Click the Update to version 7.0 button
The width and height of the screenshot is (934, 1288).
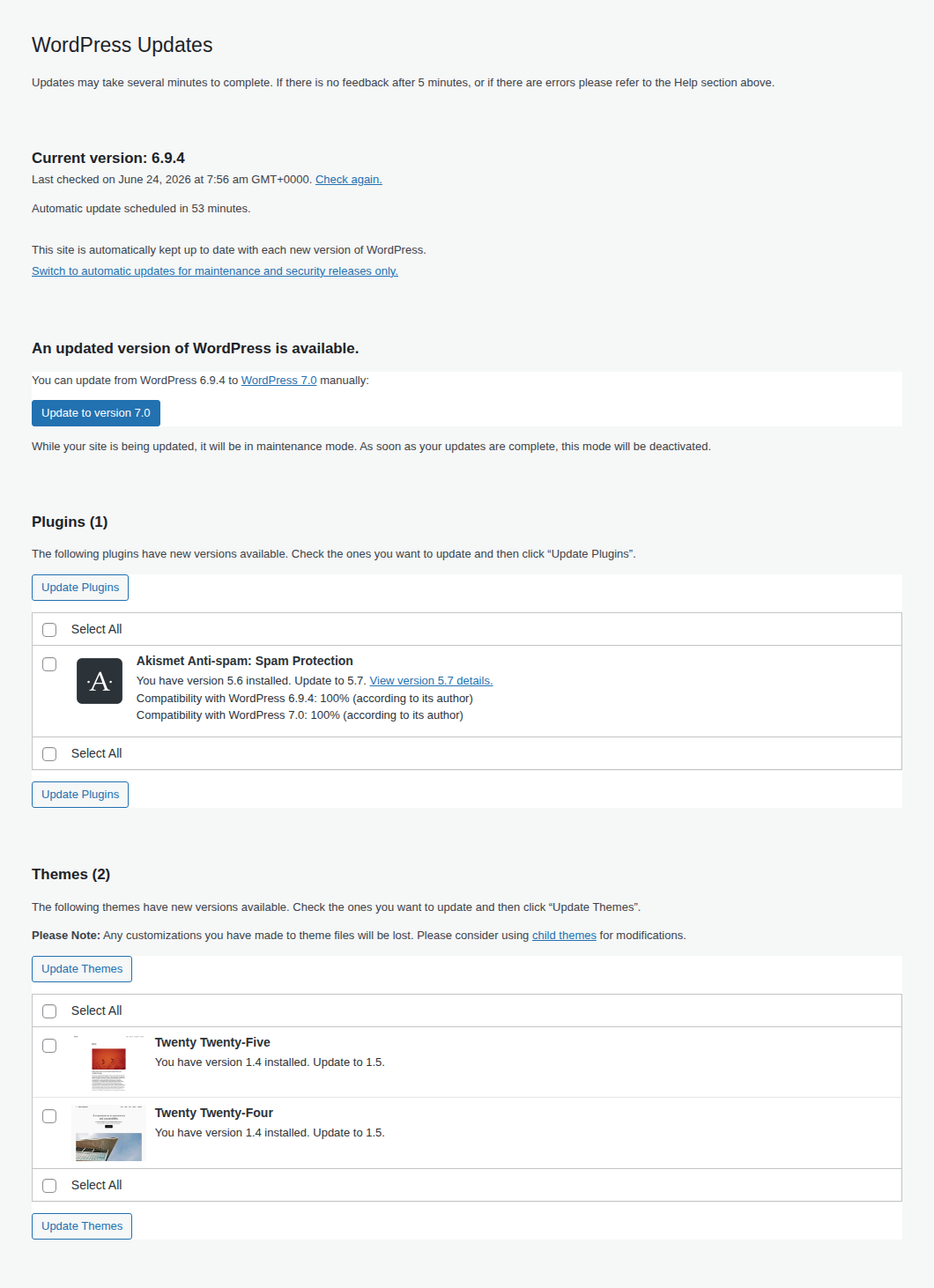[96, 413]
